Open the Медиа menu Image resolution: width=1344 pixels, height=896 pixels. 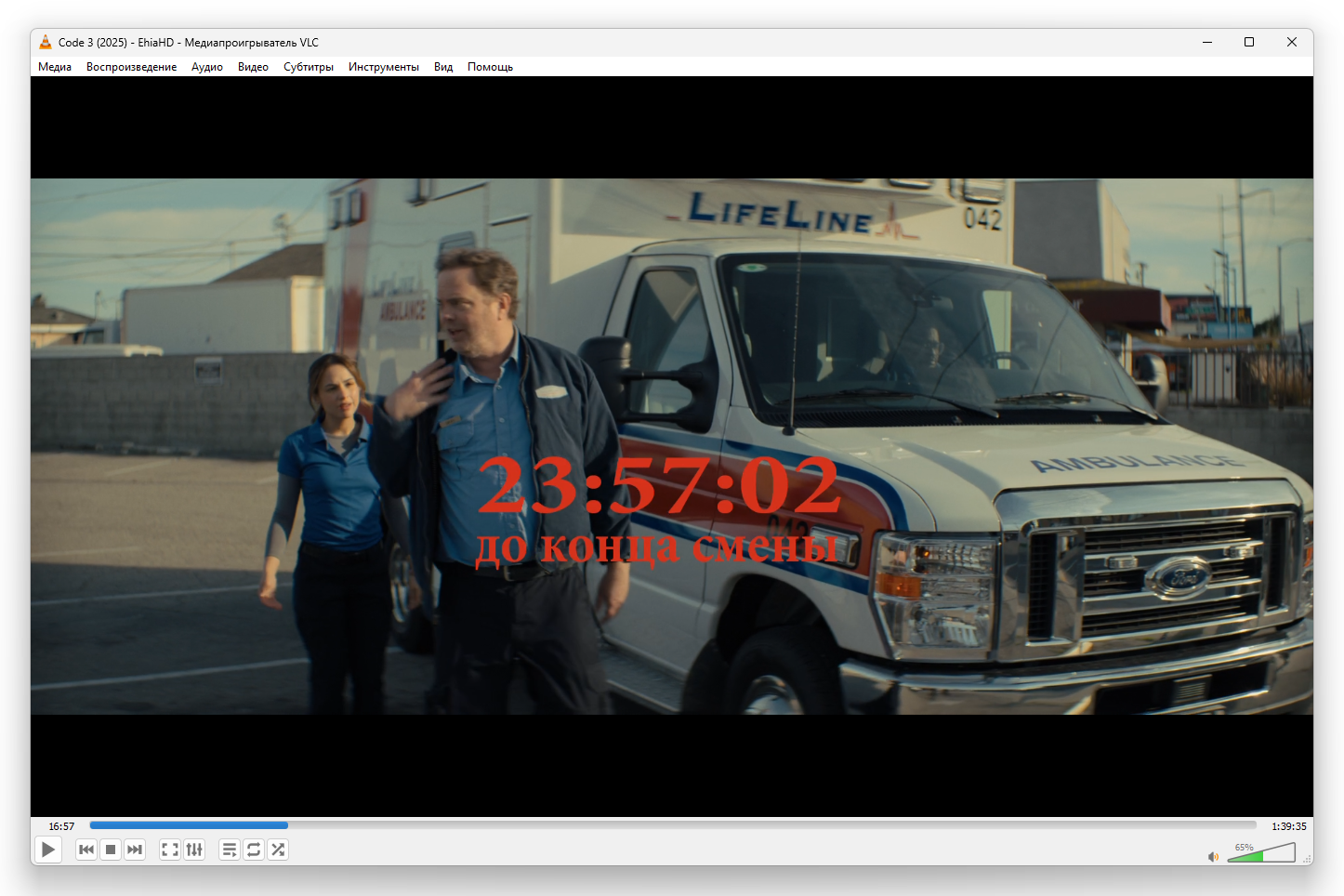55,67
